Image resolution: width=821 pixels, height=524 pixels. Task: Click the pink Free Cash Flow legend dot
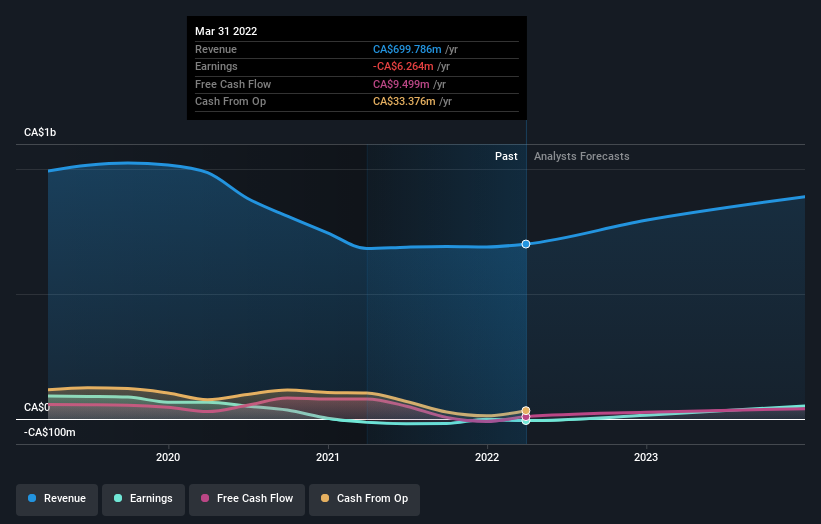(x=205, y=498)
